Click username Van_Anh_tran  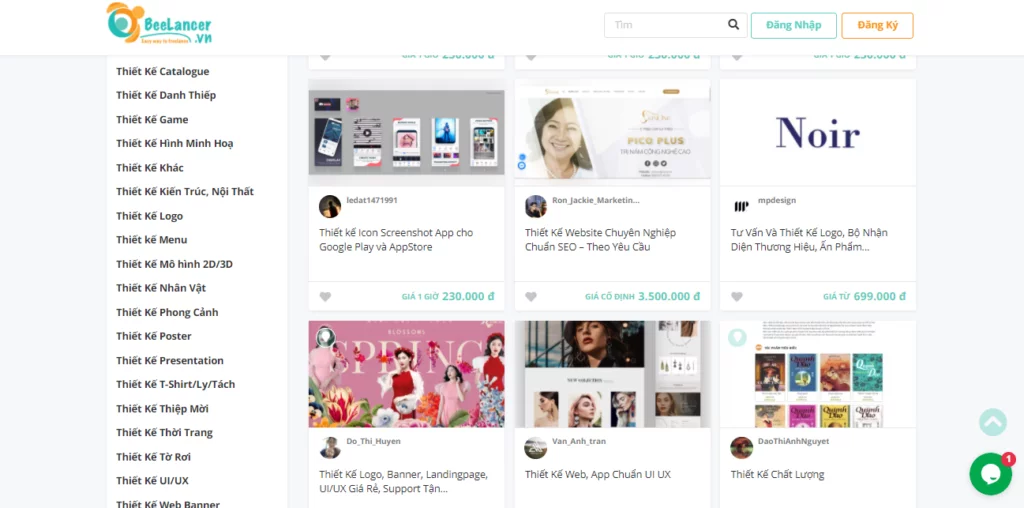pos(579,441)
